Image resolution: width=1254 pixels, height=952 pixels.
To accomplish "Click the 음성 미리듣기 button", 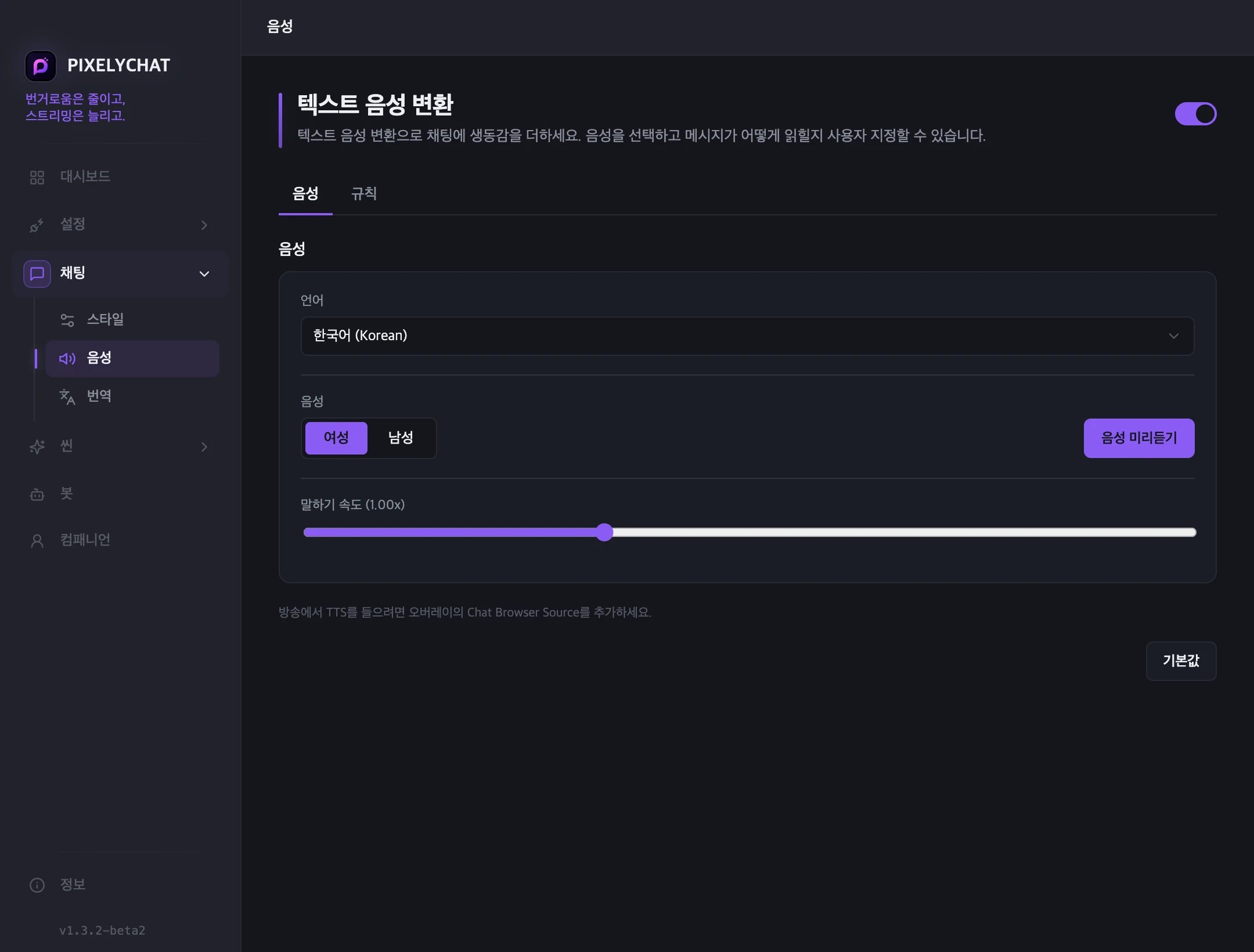I will (x=1139, y=438).
